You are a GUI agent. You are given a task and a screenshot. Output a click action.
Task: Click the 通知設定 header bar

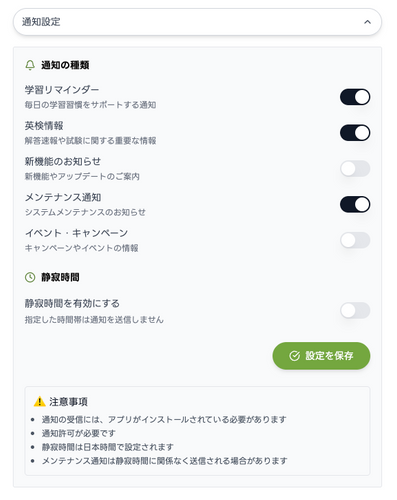[x=197, y=22]
